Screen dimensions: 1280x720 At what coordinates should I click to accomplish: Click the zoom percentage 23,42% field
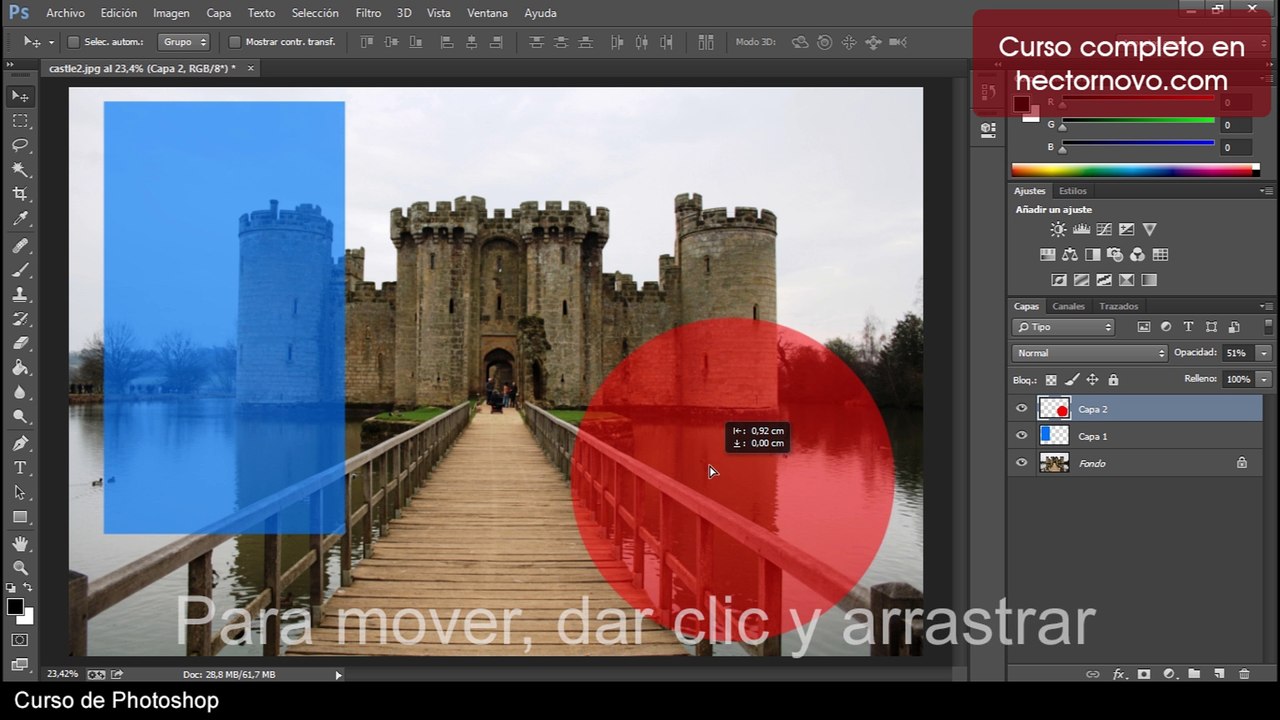[62, 675]
